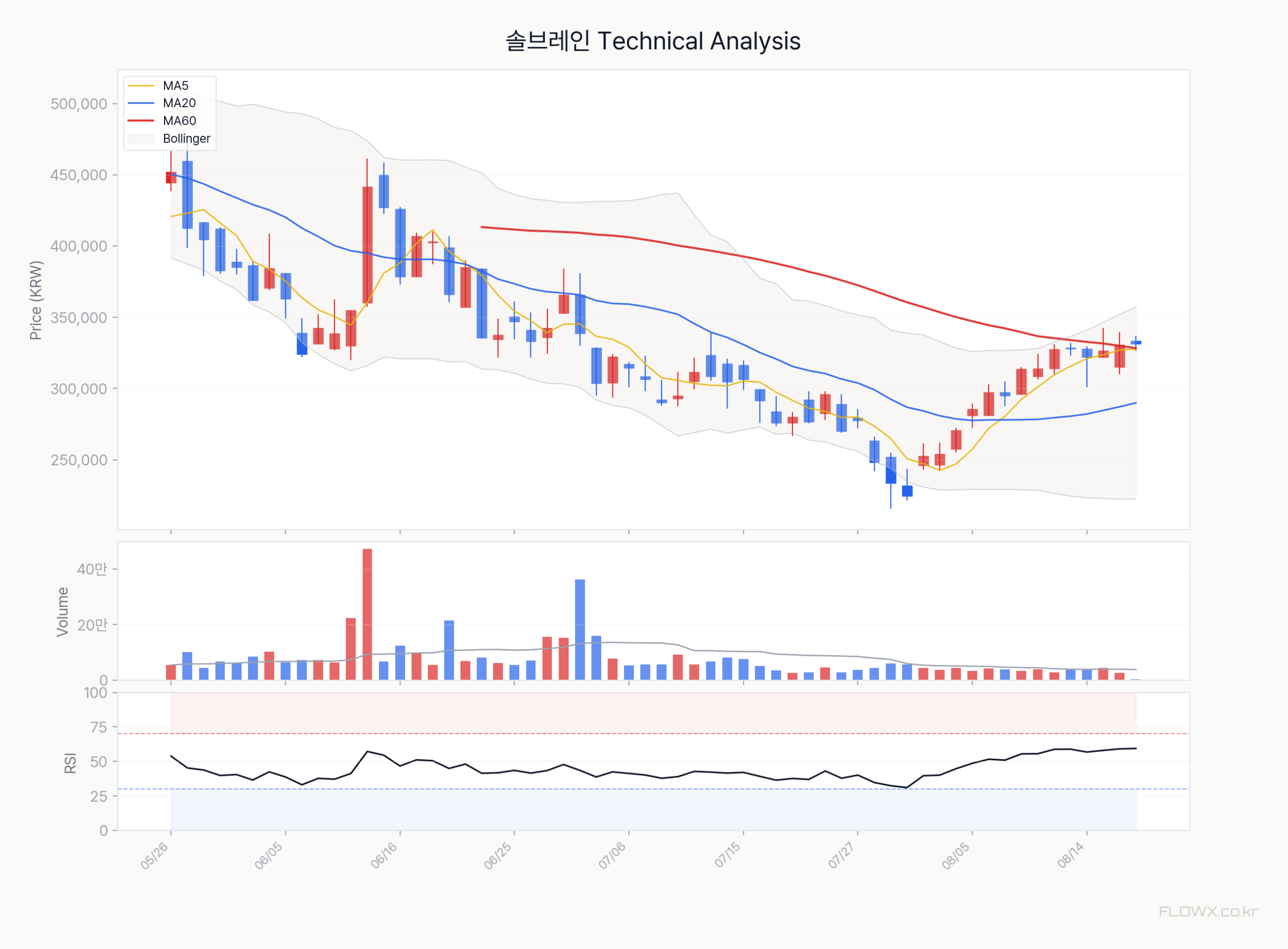Click the "06/05" date label
Image resolution: width=1288 pixels, height=949 pixels.
[269, 855]
